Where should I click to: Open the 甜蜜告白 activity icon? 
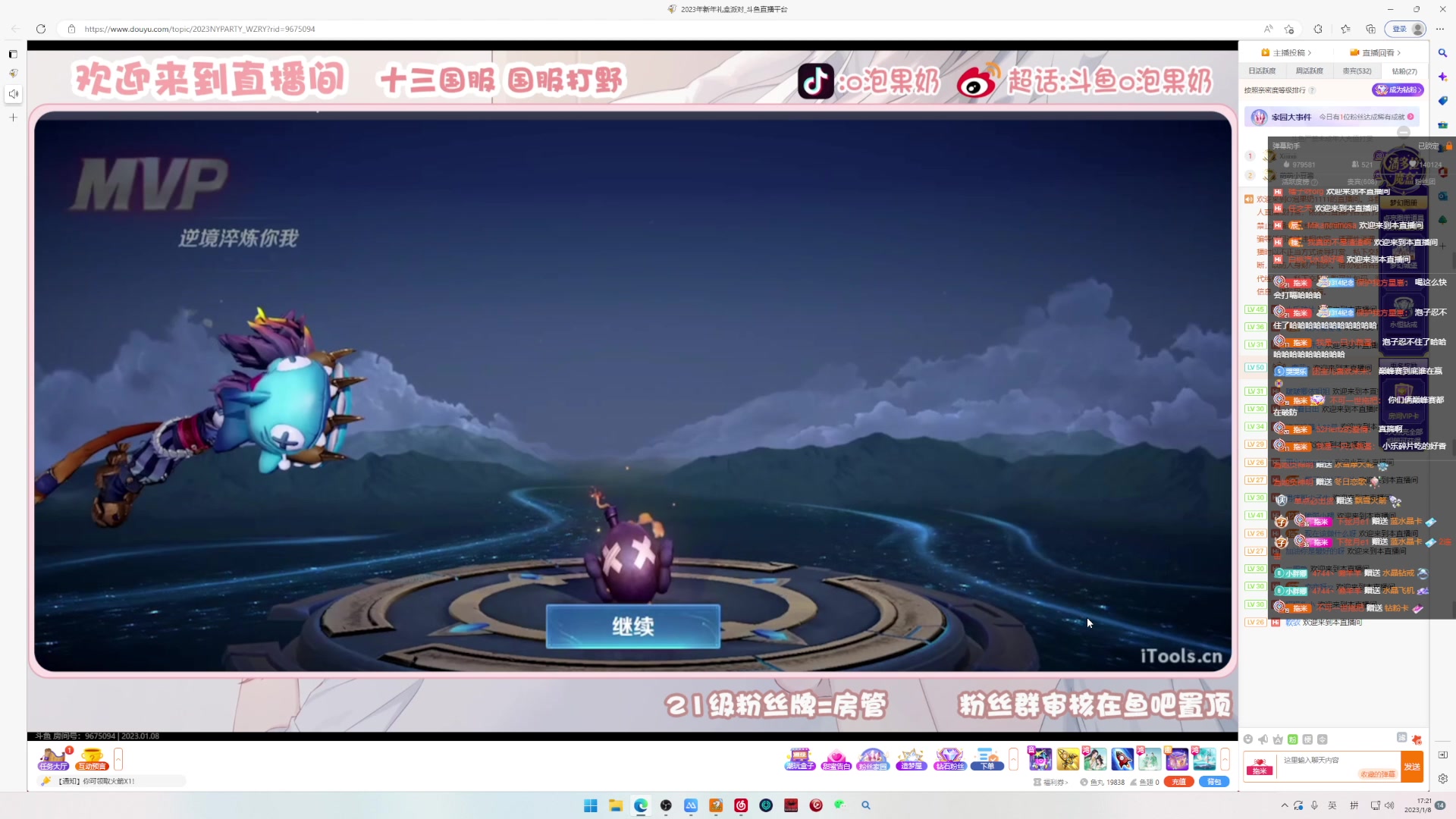836,758
